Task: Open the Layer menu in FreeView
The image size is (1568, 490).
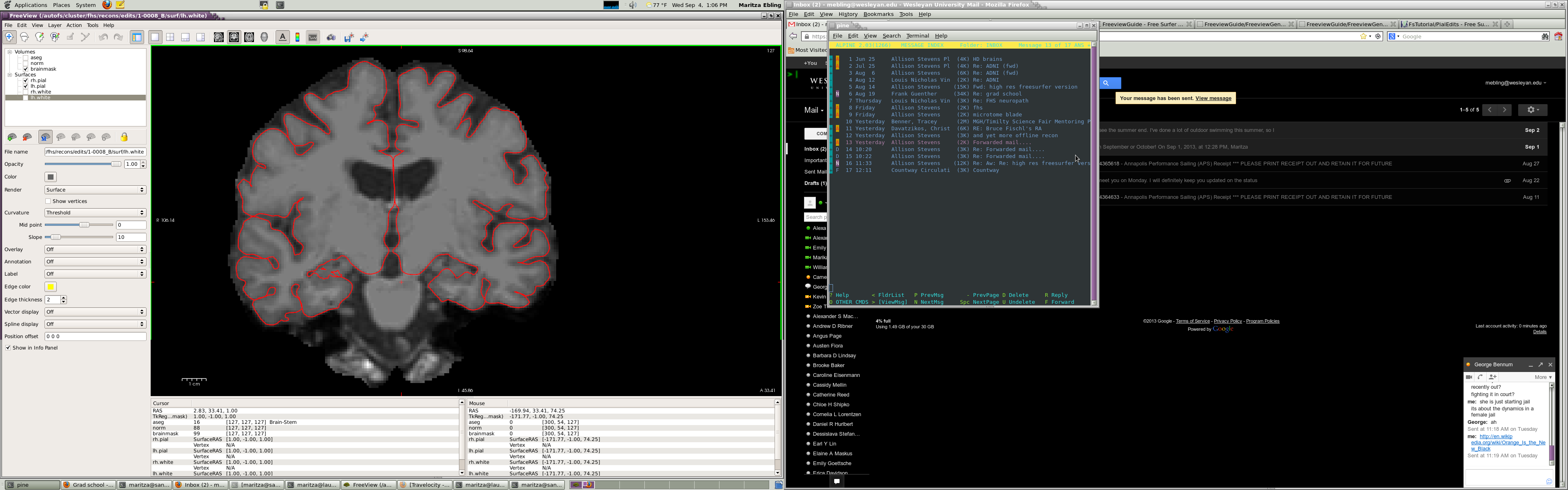Action: point(55,26)
